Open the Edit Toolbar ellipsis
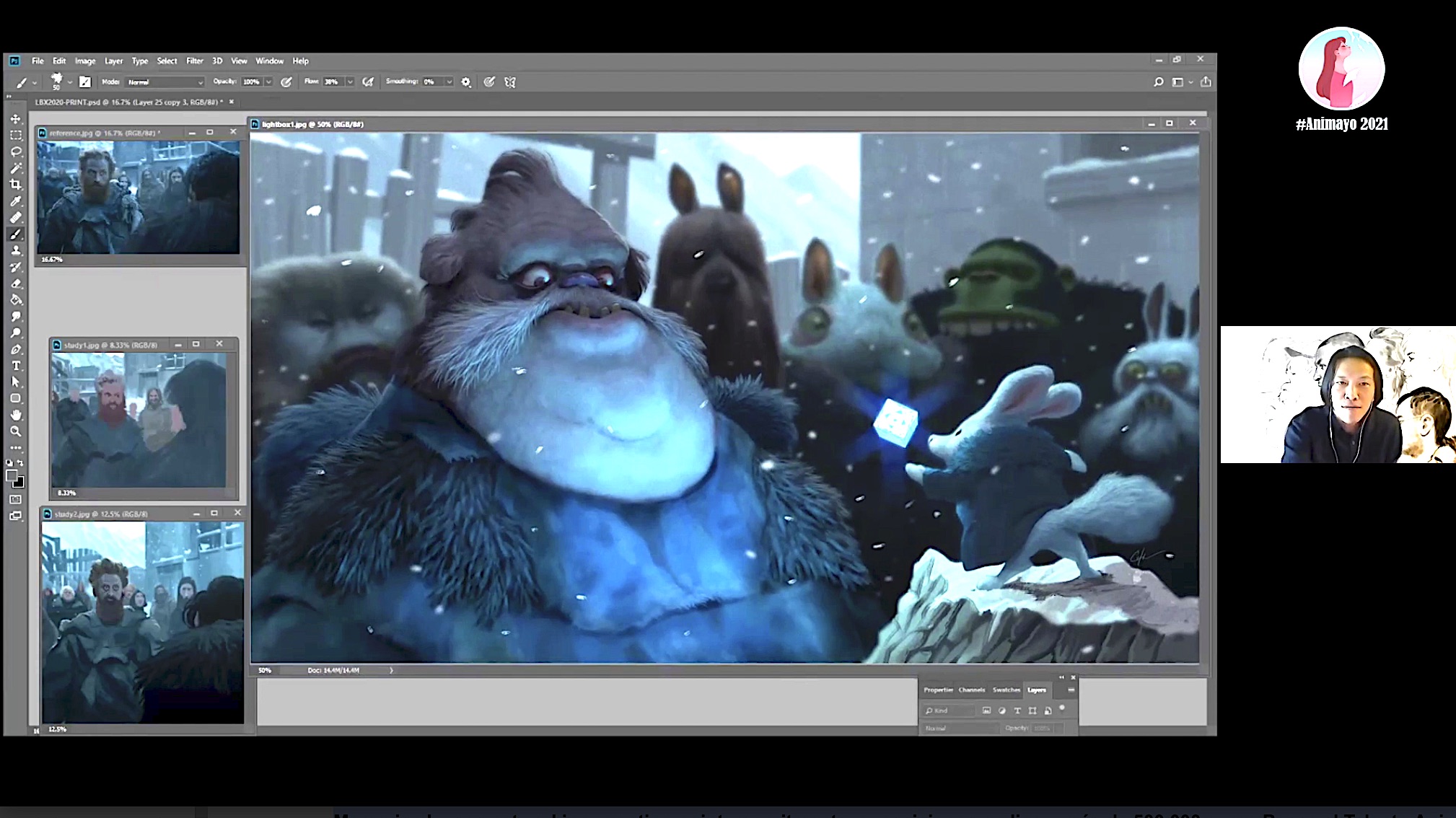The image size is (1456, 818). point(16,447)
